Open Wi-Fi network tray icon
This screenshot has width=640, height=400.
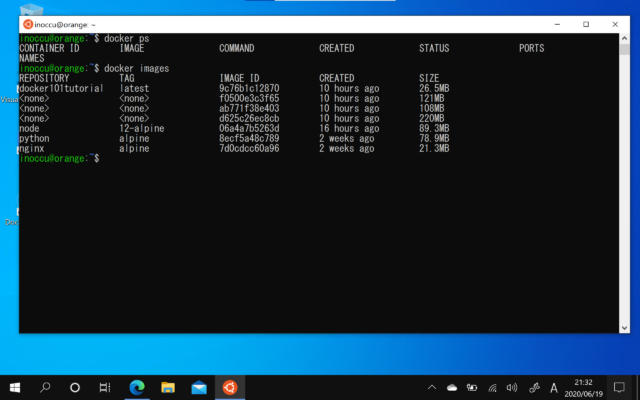(492, 388)
